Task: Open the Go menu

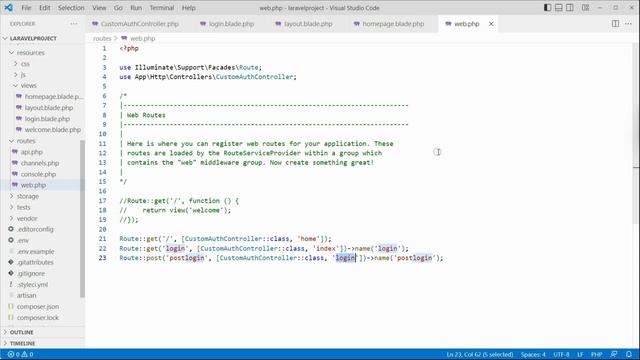Action: tap(118, 8)
